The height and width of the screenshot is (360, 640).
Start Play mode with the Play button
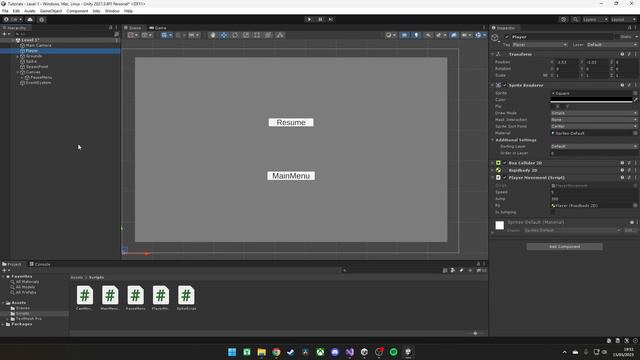click(x=309, y=19)
